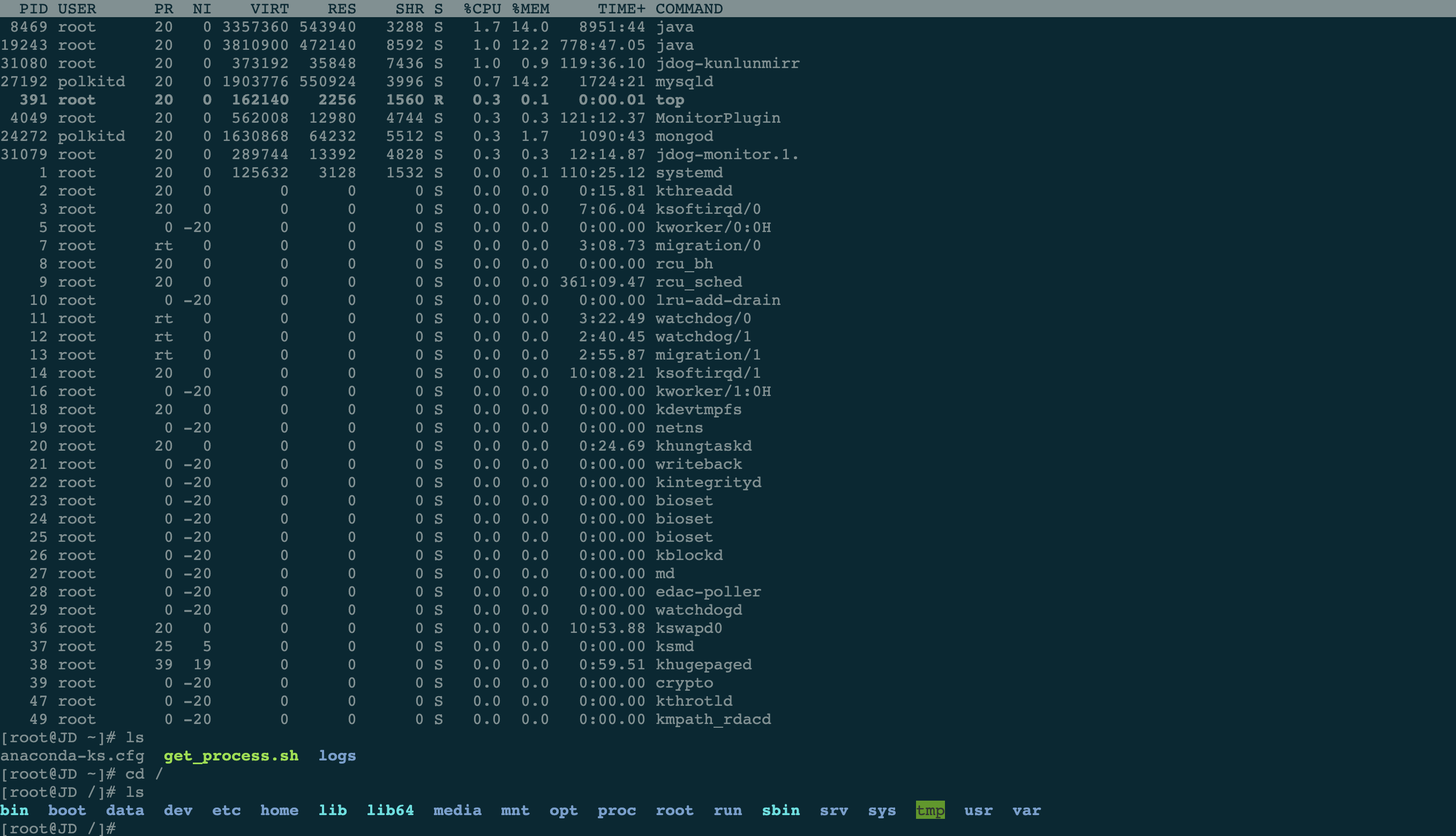Image resolution: width=1456 pixels, height=836 pixels.
Task: Click the md command text
Action: point(665,573)
